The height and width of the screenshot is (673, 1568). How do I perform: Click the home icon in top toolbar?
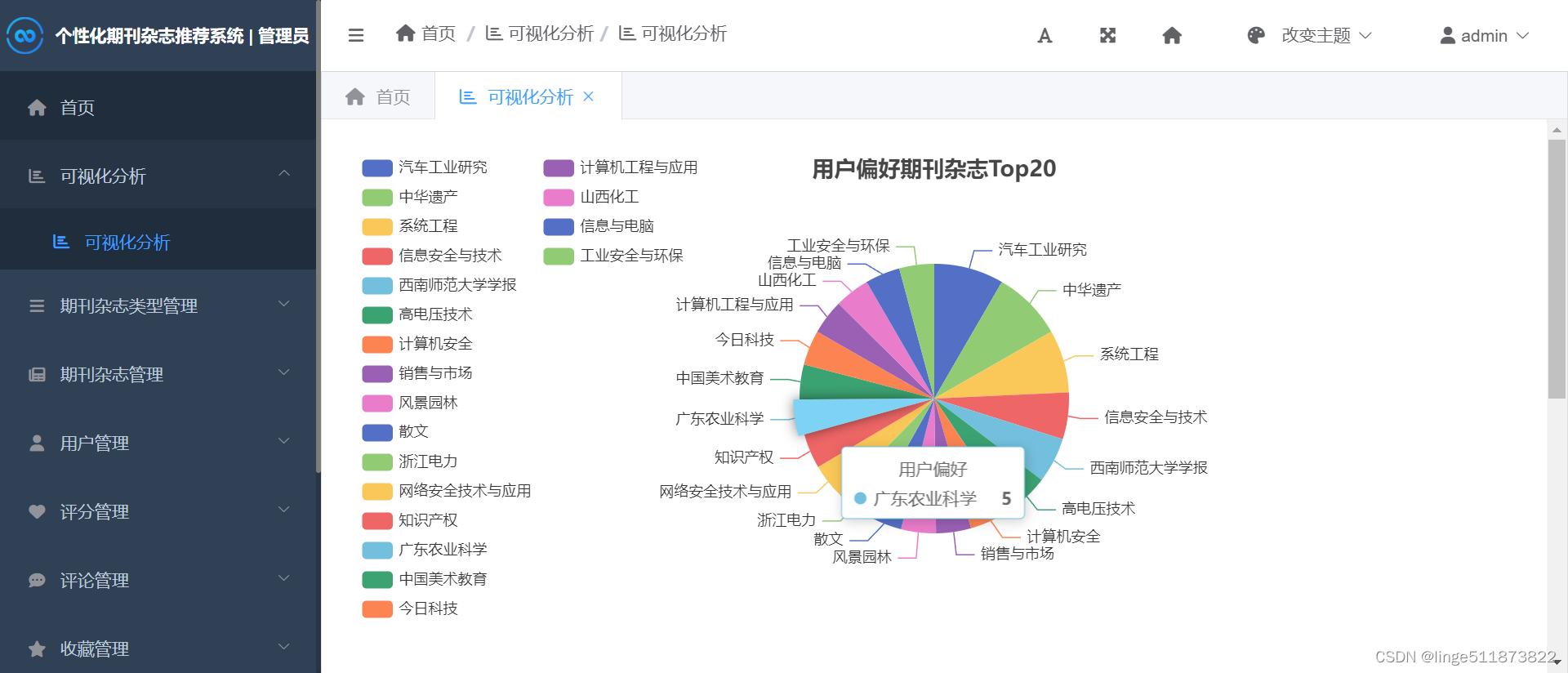point(1172,35)
